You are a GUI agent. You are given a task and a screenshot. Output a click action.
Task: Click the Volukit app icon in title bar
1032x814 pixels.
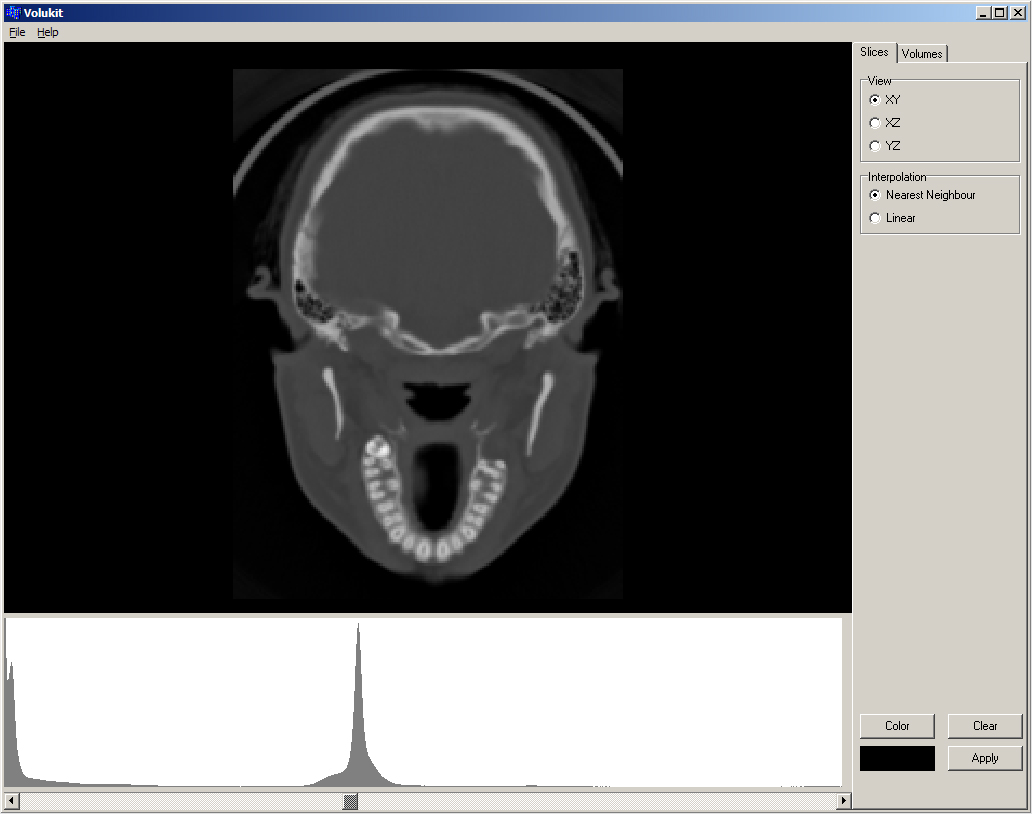pos(13,13)
